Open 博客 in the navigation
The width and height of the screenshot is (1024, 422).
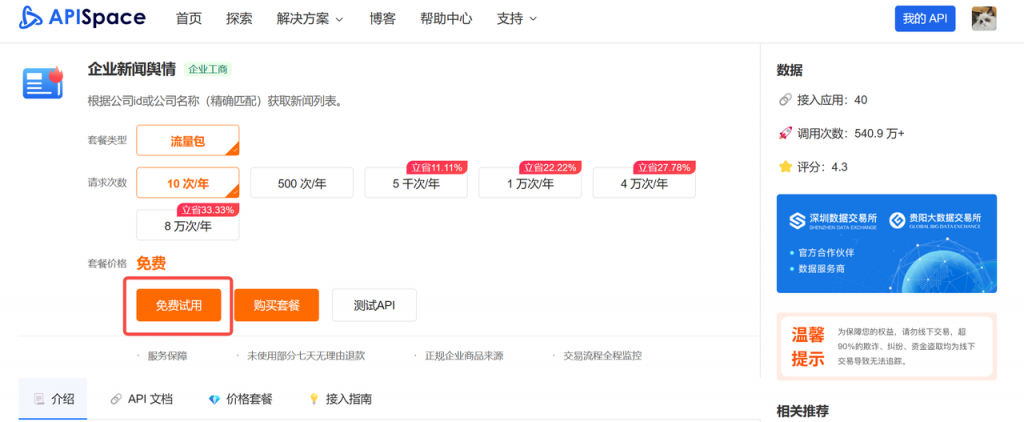382,18
